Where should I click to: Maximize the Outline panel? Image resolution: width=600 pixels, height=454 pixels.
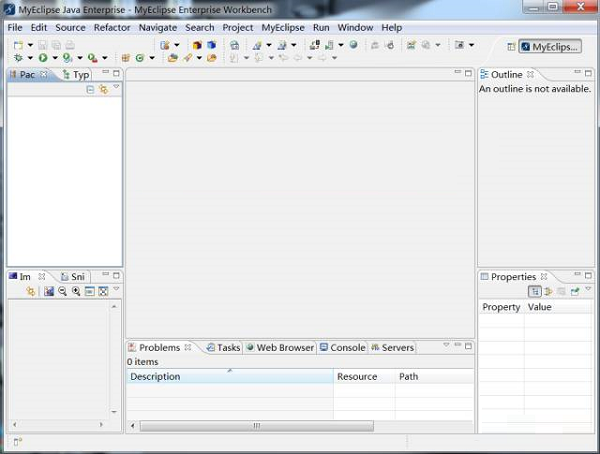click(x=588, y=73)
